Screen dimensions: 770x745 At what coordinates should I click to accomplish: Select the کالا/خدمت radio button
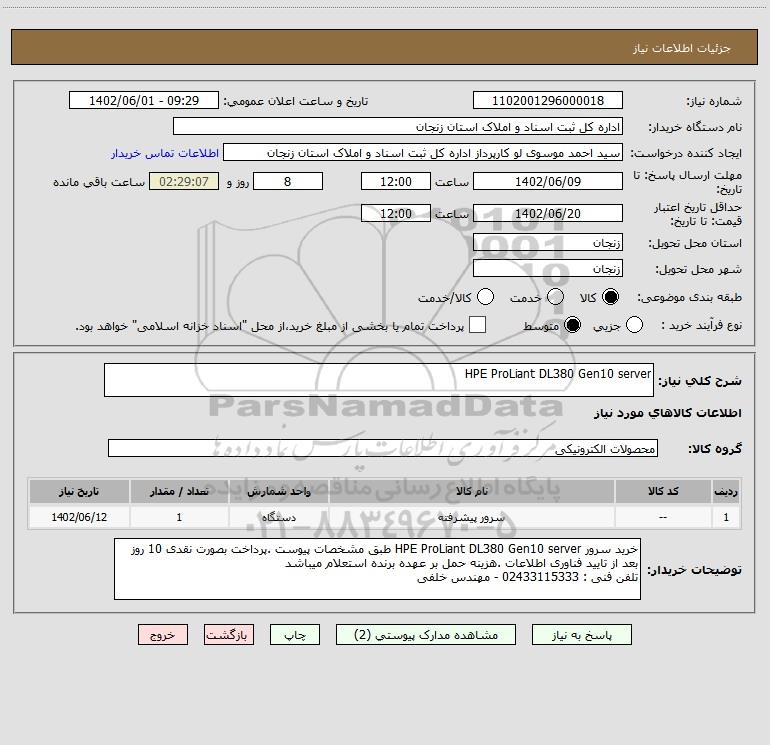(486, 297)
